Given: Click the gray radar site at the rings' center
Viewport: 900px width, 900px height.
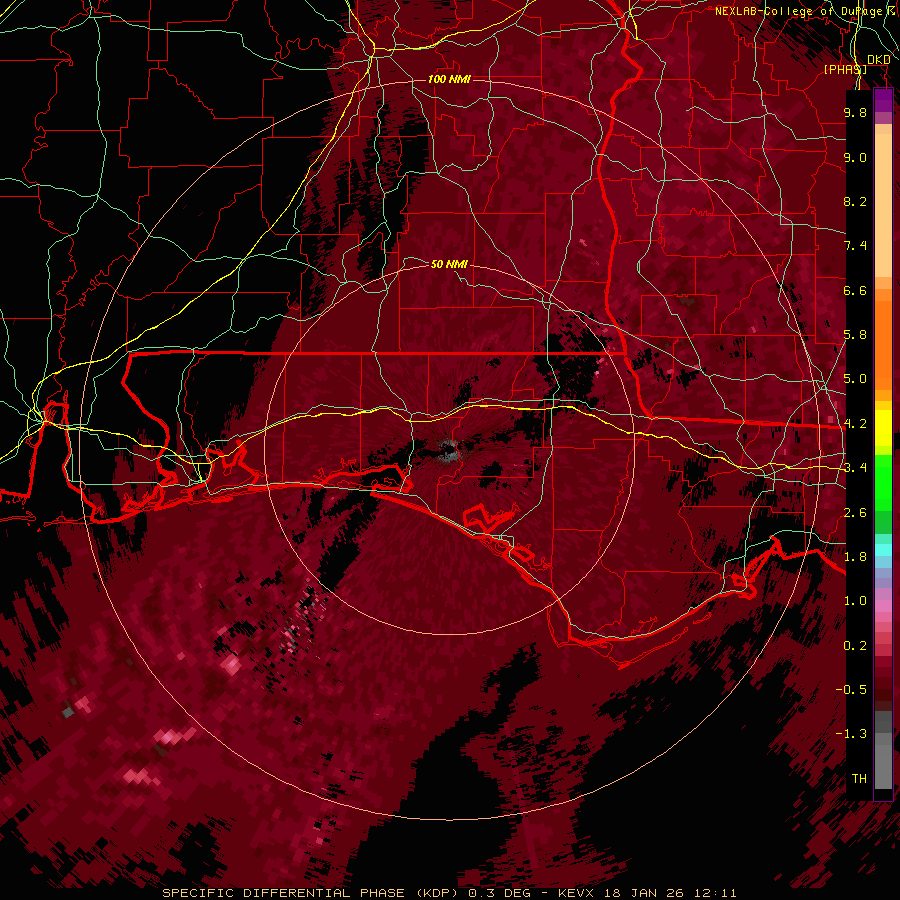Looking at the screenshot, I should 450,451.
